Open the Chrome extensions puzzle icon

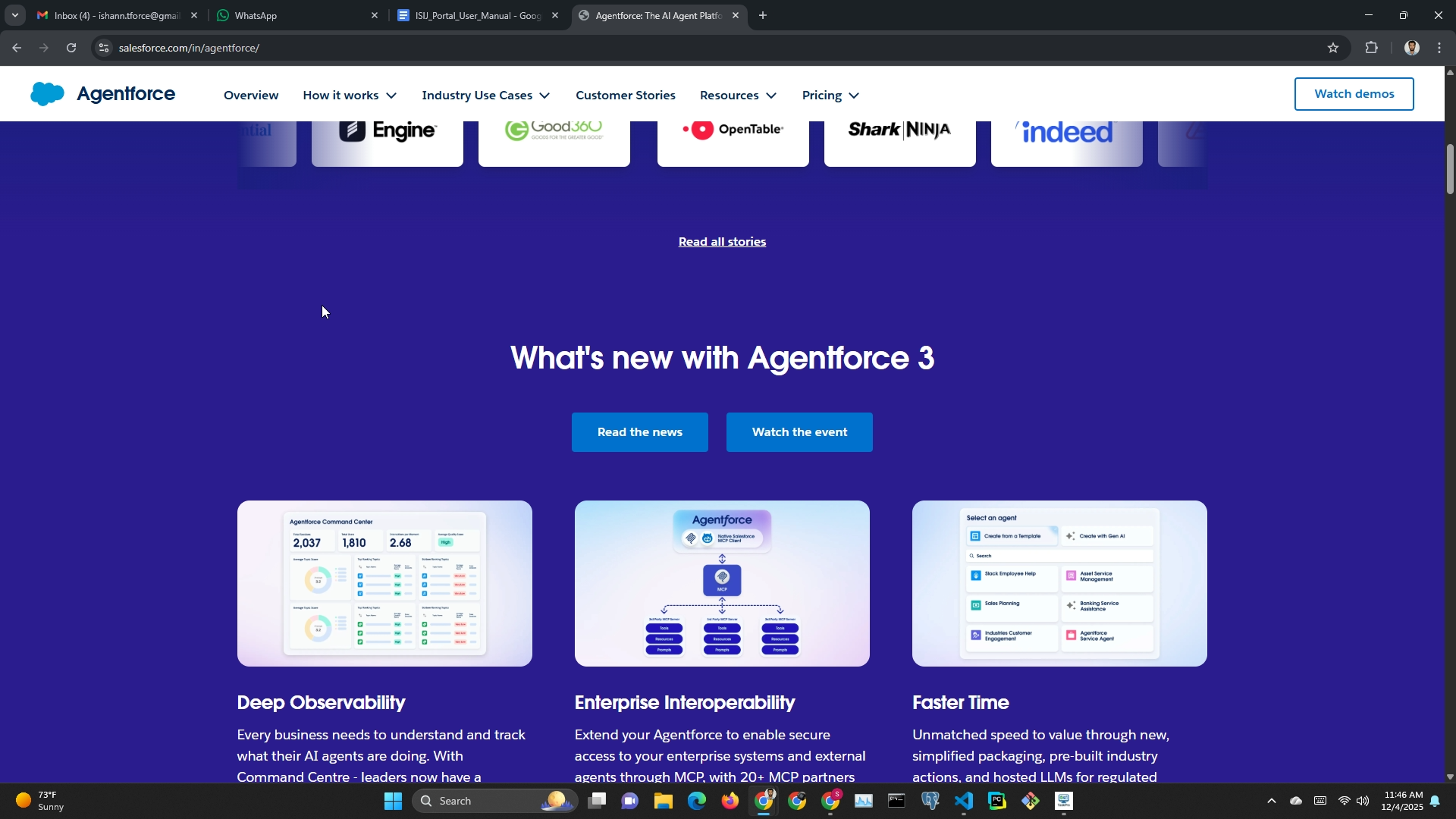pos(1371,48)
